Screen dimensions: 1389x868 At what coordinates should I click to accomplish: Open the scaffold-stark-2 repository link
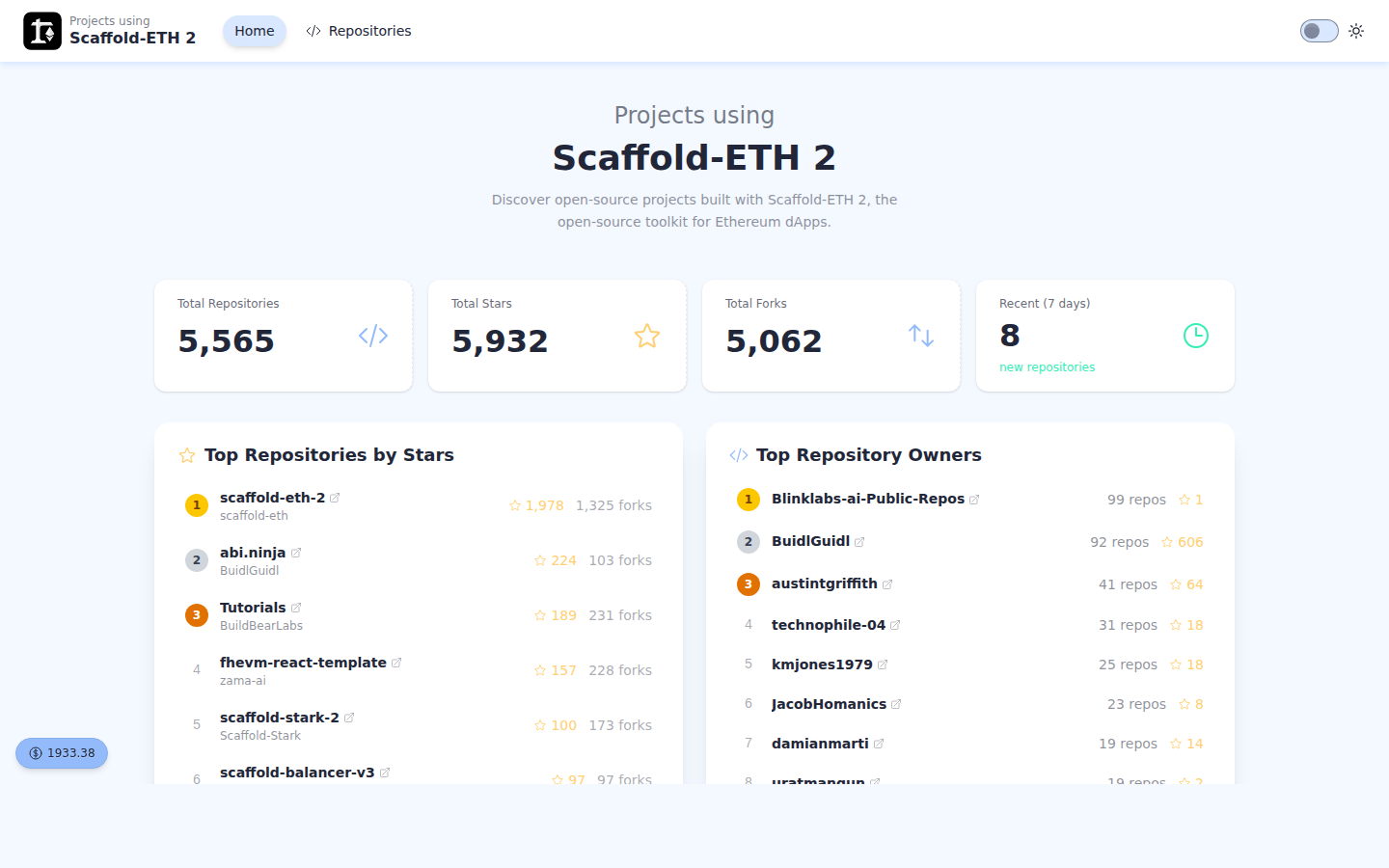pos(280,718)
